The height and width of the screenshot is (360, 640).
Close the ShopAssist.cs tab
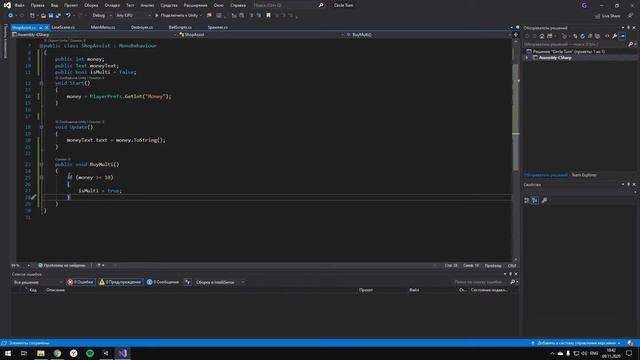[47, 27]
